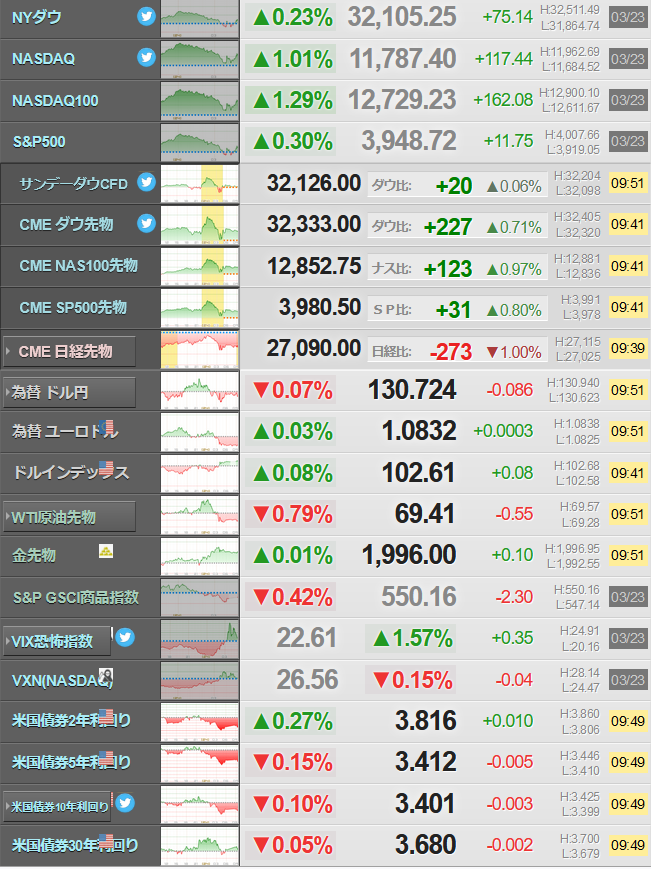Image resolution: width=651 pixels, height=869 pixels.
Task: Click WTI原油先物 change ▼0.79%
Action: point(293,515)
